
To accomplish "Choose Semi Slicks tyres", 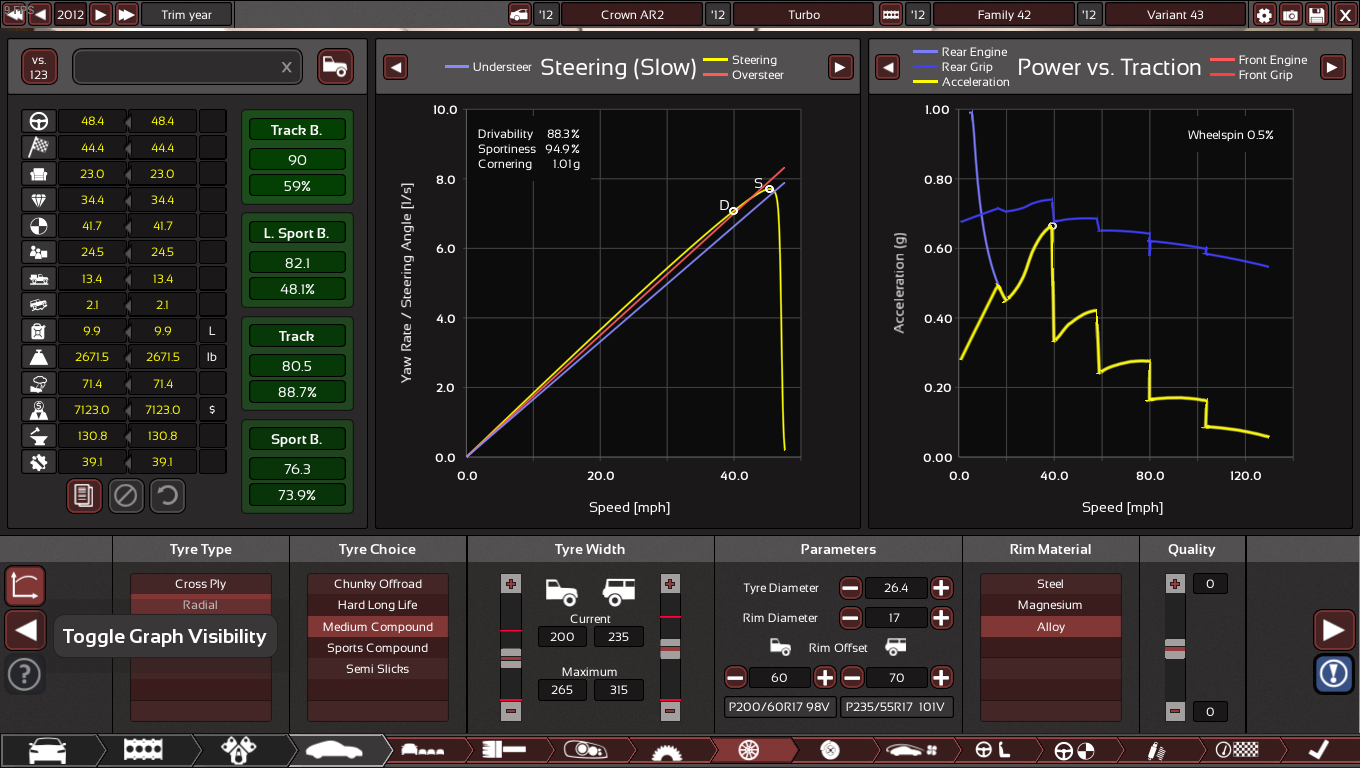I will (x=378, y=669).
